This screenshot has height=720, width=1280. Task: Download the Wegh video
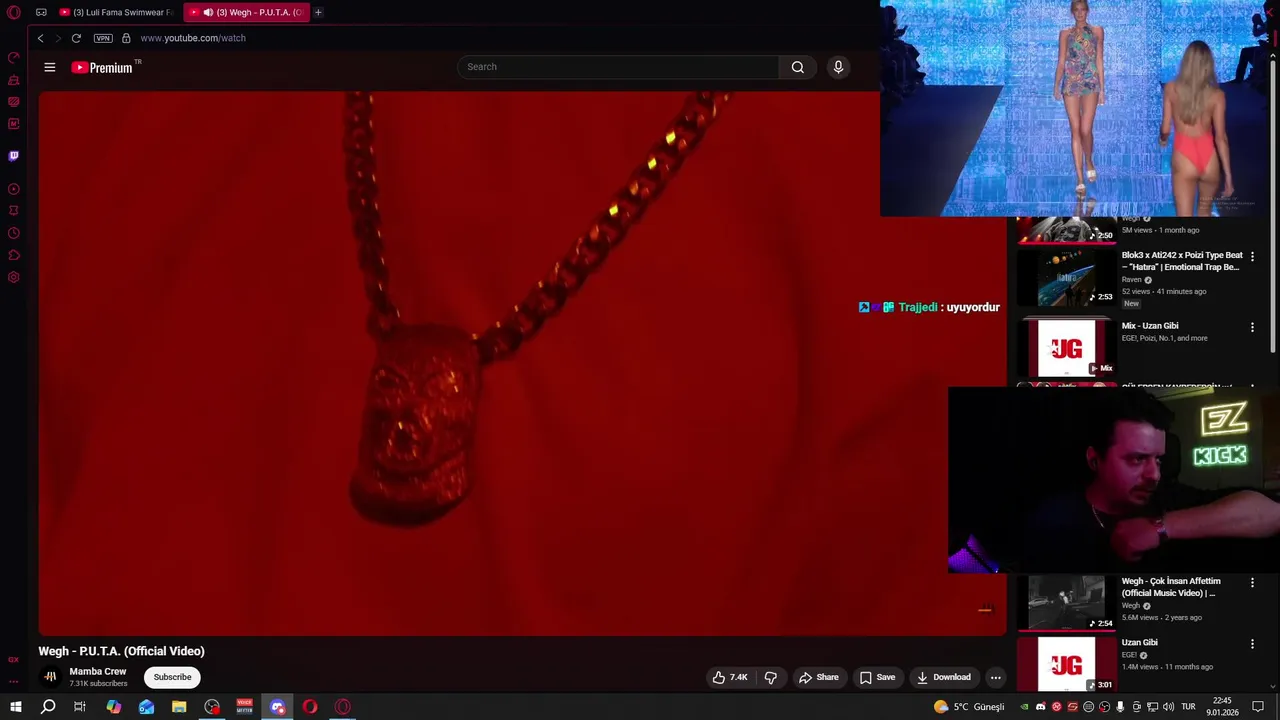coord(944,677)
